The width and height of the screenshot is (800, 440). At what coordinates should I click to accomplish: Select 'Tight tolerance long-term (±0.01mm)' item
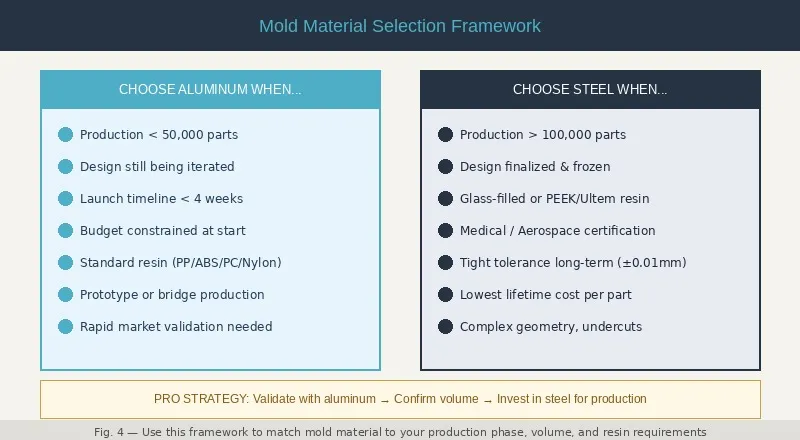[x=573, y=262]
